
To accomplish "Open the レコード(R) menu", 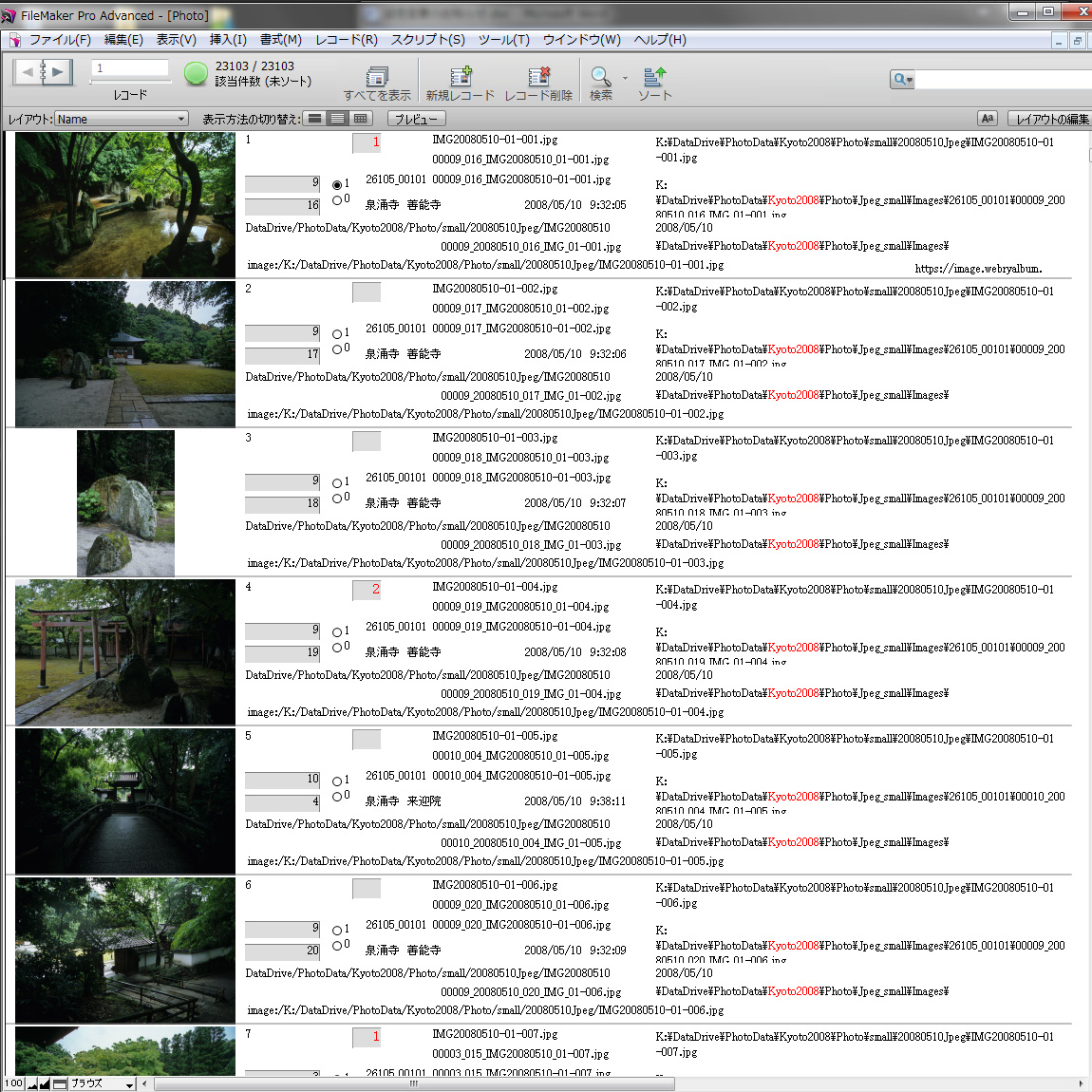I will [347, 40].
